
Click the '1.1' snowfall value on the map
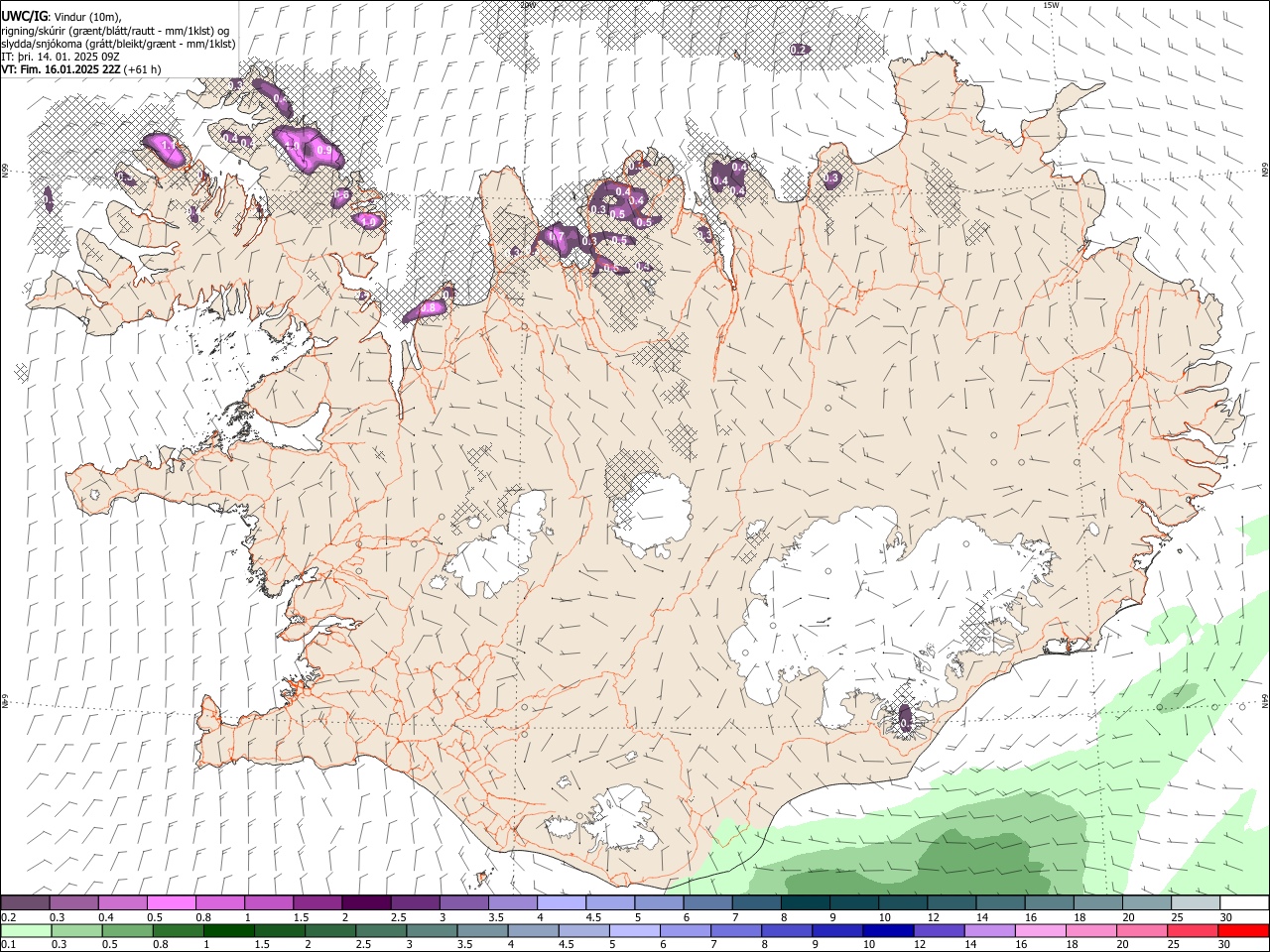[168, 147]
